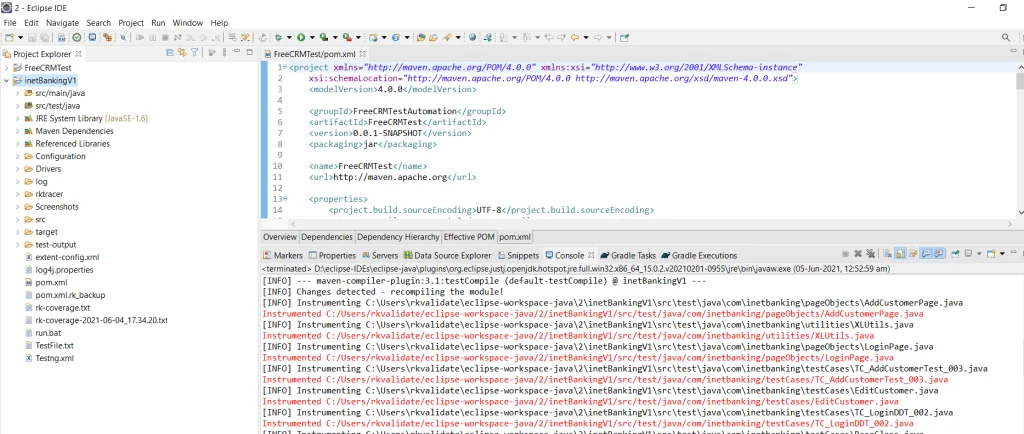
Task: Open the Project menu
Action: [x=131, y=22]
